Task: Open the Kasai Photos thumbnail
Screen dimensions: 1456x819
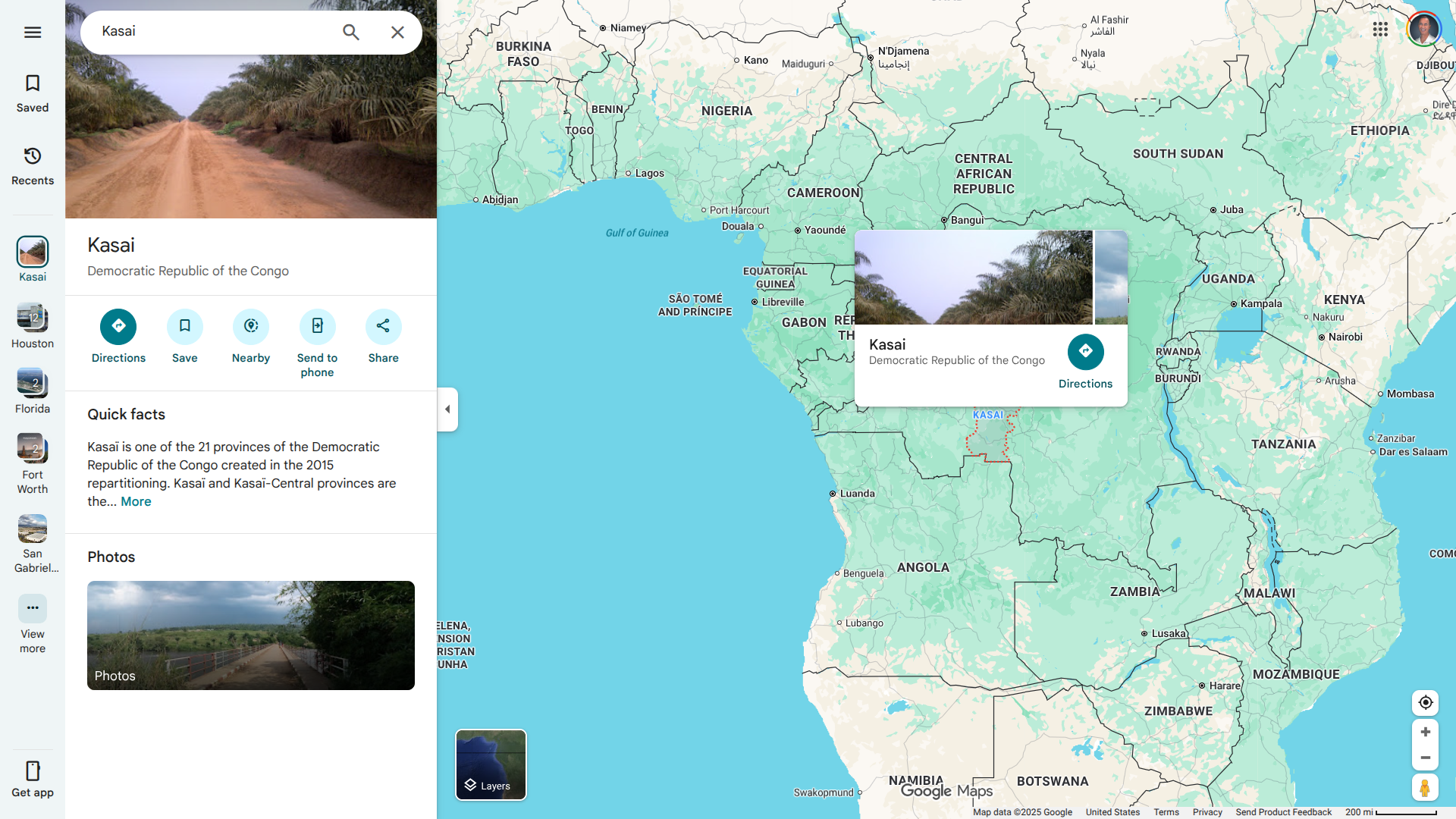Action: [251, 635]
